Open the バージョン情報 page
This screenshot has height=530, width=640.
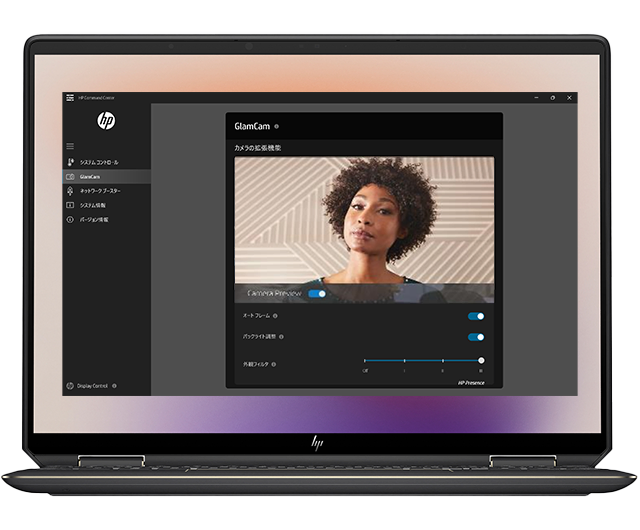click(x=95, y=219)
